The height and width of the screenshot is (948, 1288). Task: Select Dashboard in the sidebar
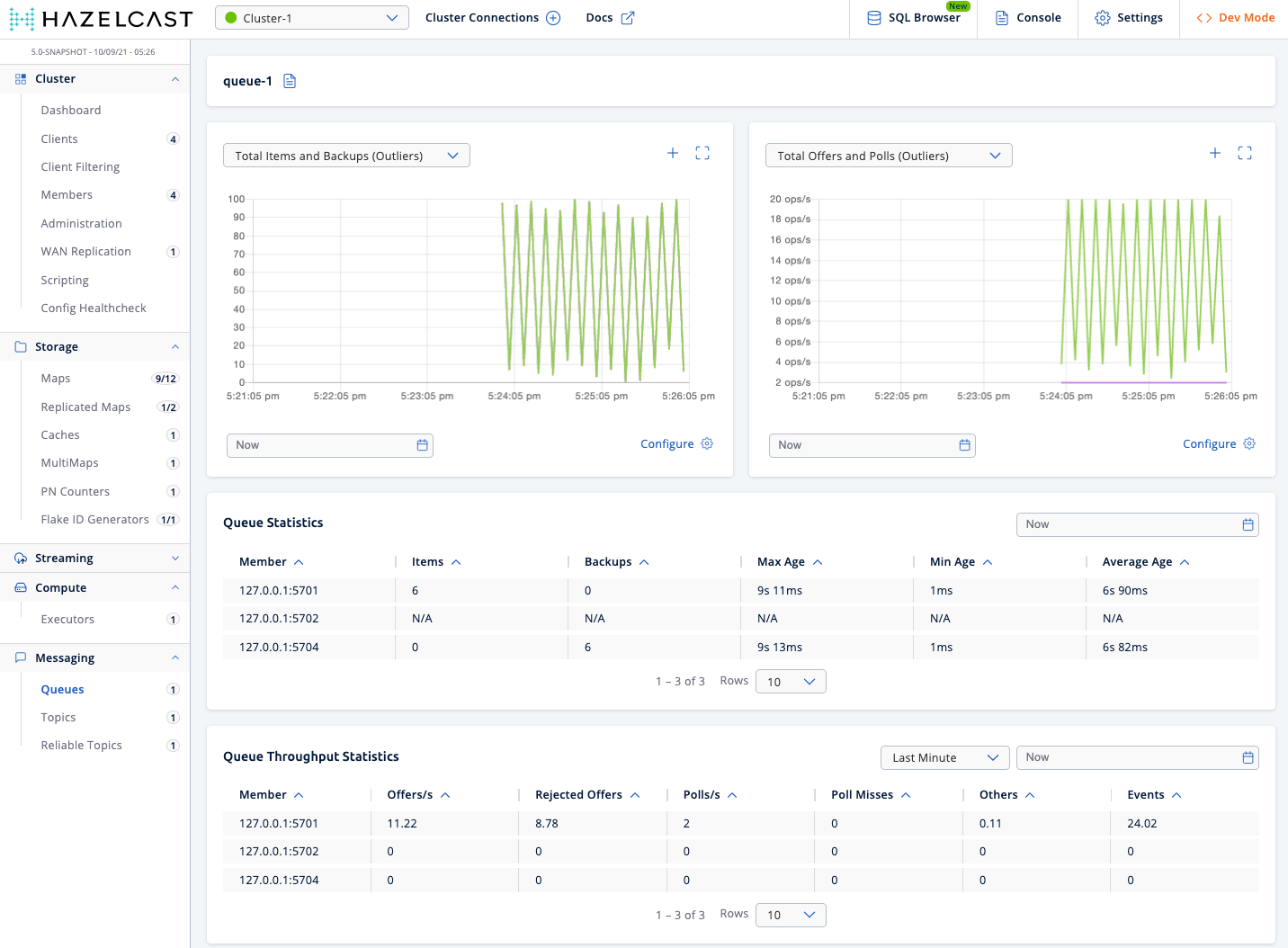click(71, 110)
